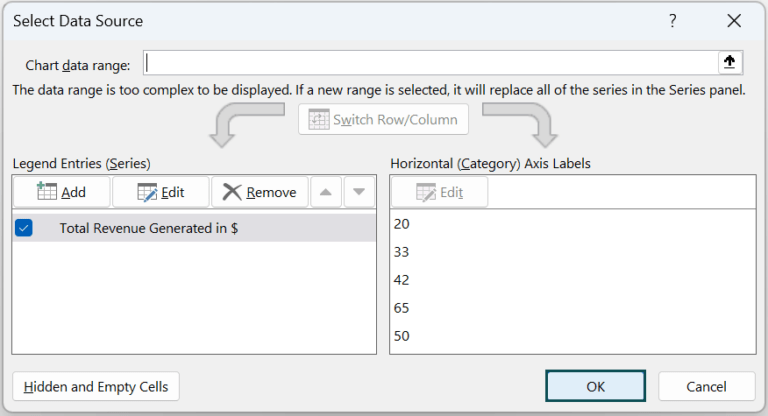
Task: Select the Total Revenue Generated in $ series
Action: click(x=148, y=228)
